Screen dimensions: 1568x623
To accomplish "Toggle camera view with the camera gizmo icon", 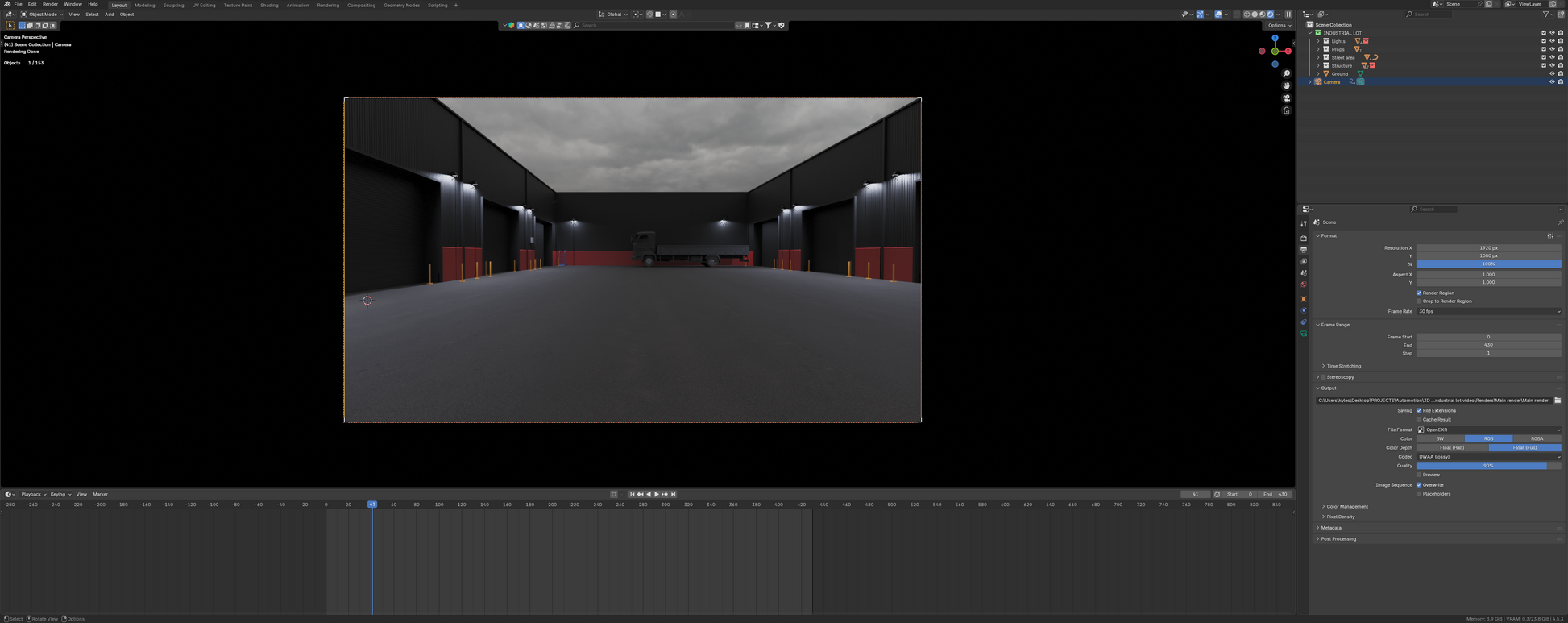I will 1286,98.
